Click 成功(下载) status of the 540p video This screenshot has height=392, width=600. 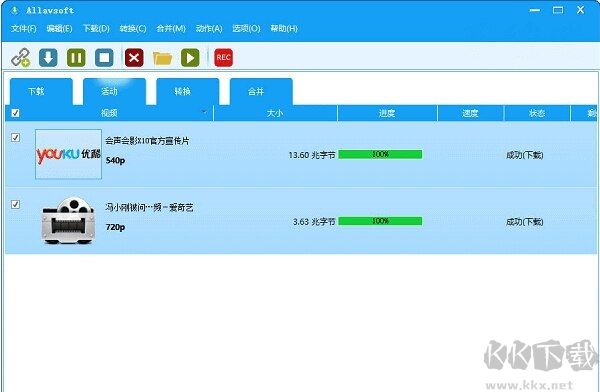[525, 155]
